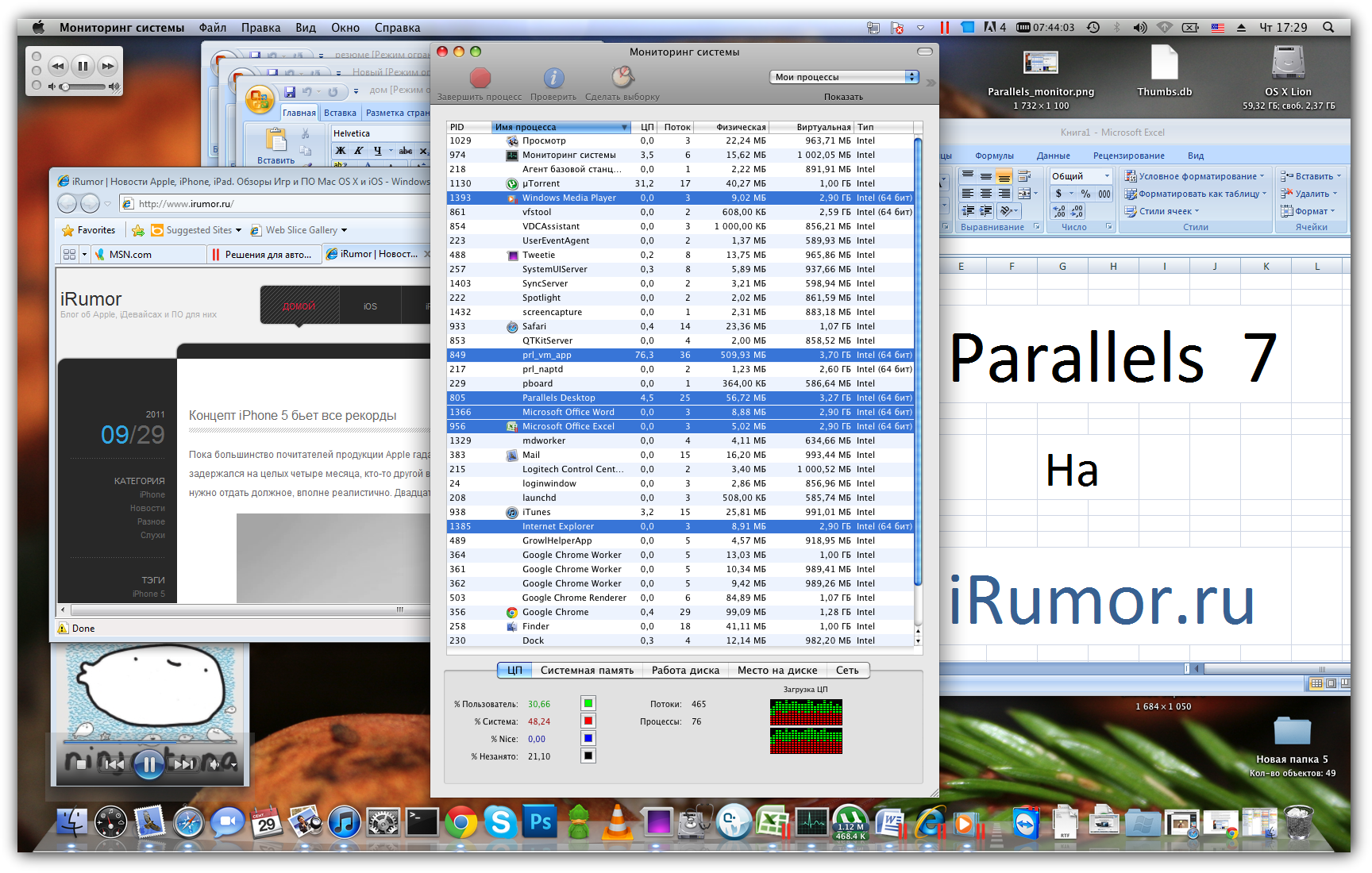Toggle Excel align text left
Image resolution: width=1372 pixels, height=873 pixels.
tap(967, 194)
